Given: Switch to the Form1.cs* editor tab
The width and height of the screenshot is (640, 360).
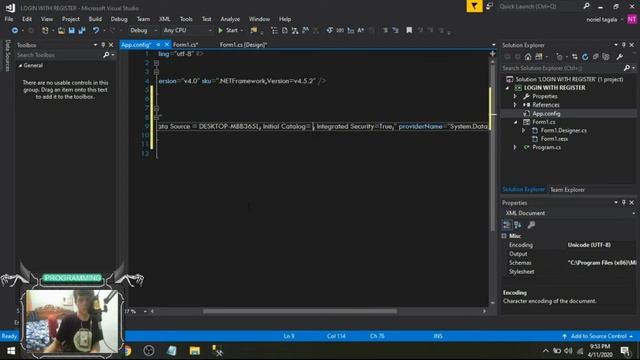Looking at the screenshot, I should pos(186,45).
